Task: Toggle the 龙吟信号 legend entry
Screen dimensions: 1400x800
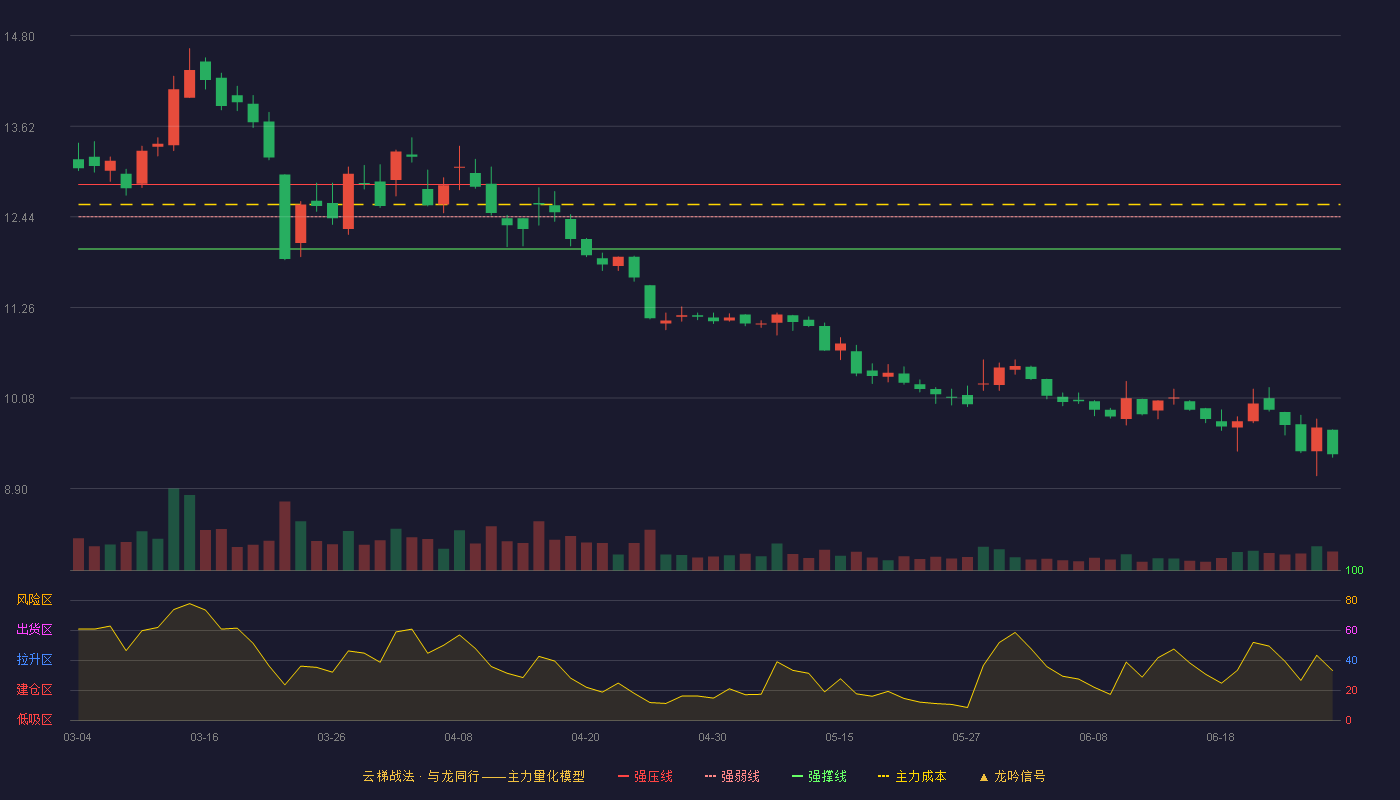Action: [1011, 776]
